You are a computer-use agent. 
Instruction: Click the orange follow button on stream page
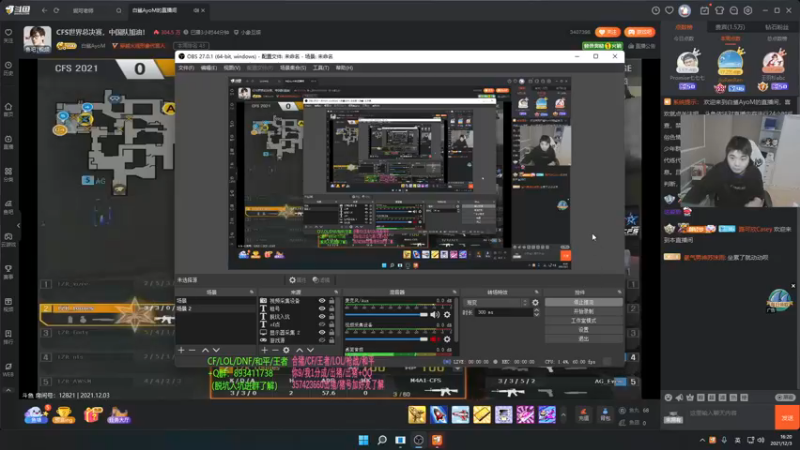608,32
